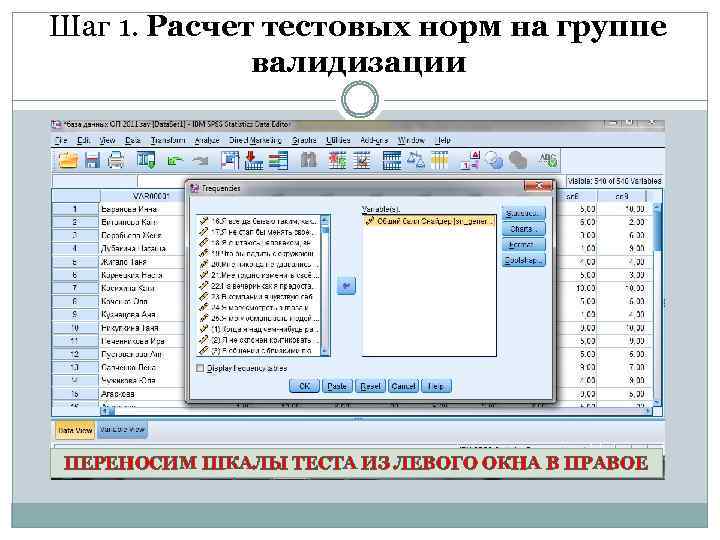Click the Spell check ABC icon
The width and height of the screenshot is (720, 540).
click(548, 160)
